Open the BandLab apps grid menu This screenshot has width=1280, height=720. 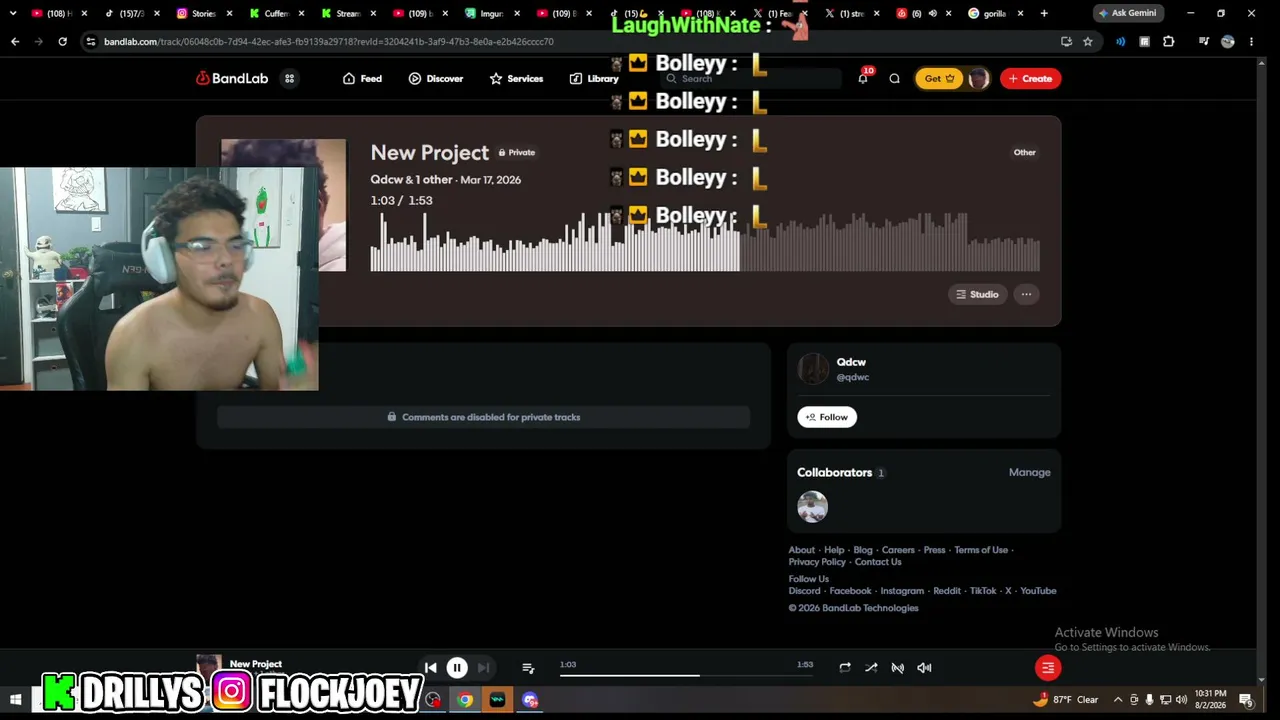click(x=289, y=78)
